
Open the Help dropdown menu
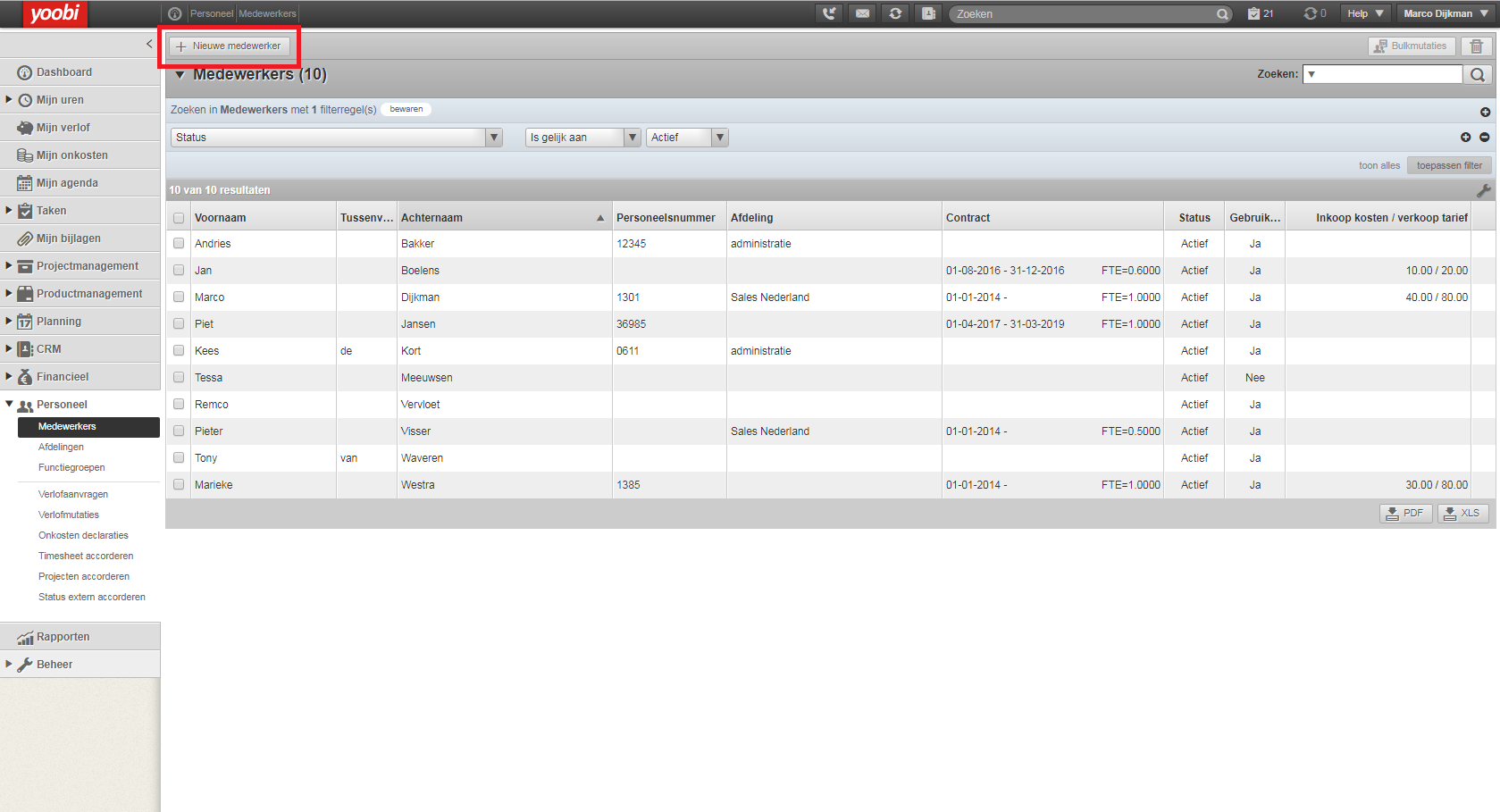tap(1366, 13)
